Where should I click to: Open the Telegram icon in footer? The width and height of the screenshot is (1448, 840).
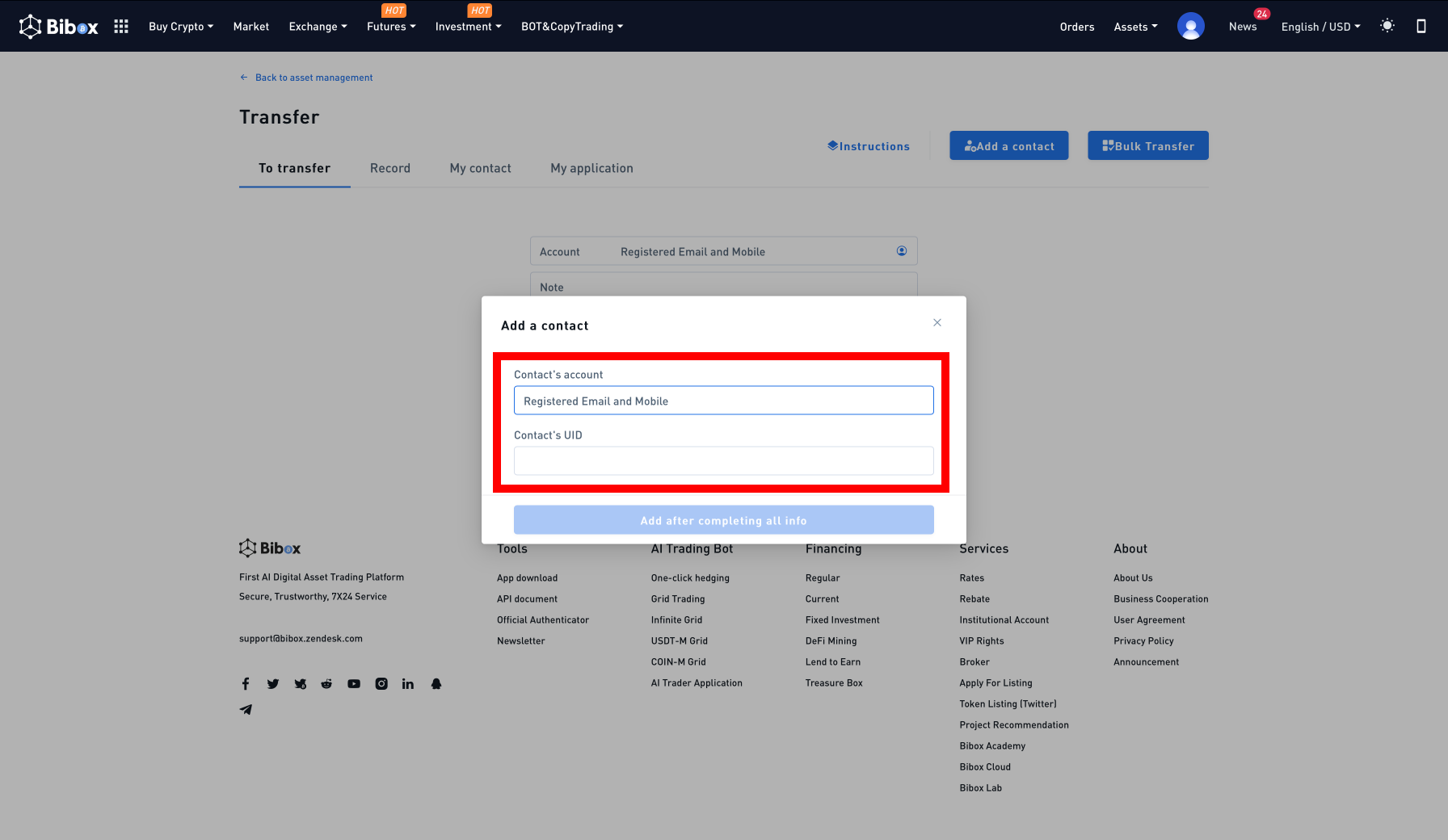[246, 710]
